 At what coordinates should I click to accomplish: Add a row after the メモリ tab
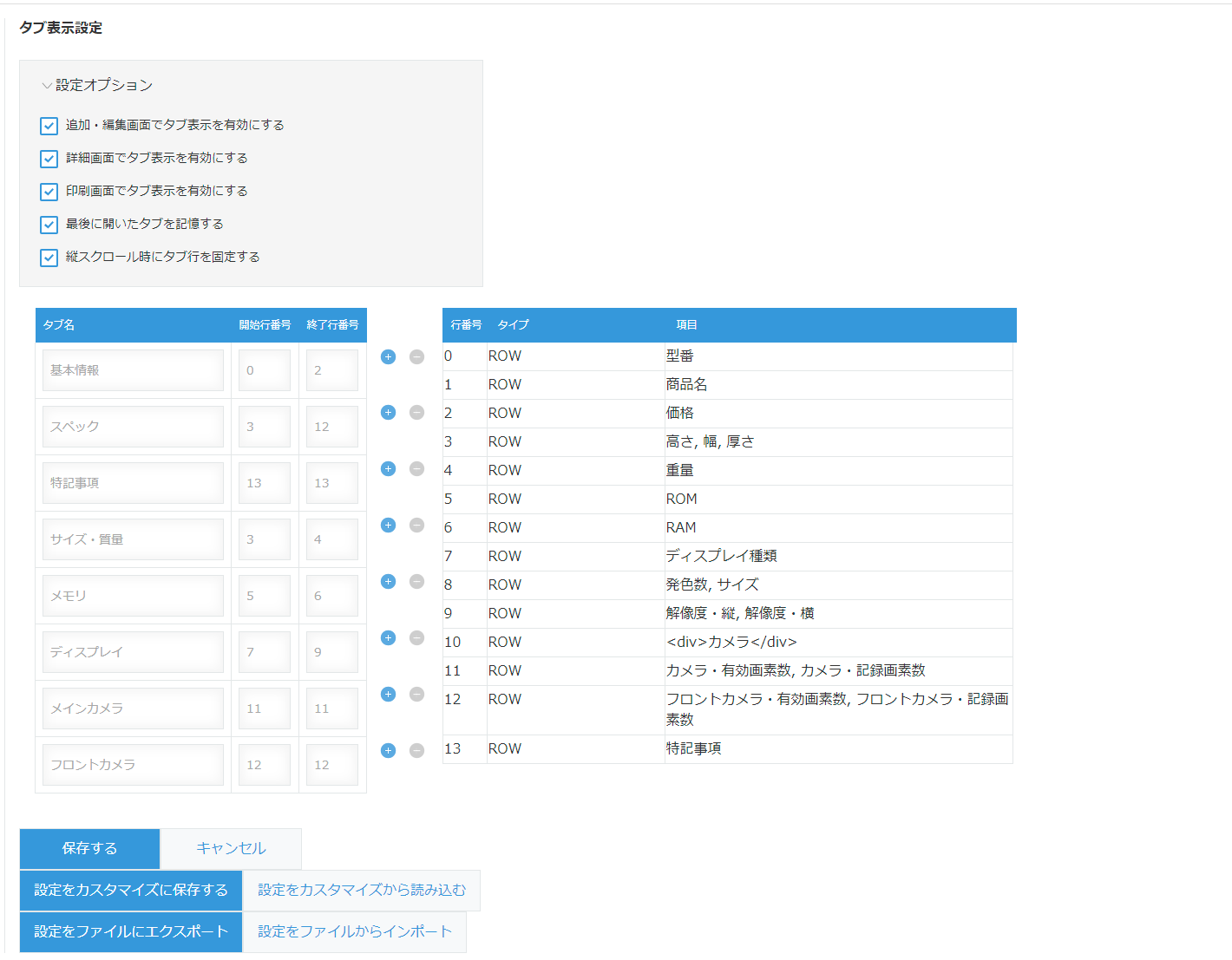coord(388,582)
